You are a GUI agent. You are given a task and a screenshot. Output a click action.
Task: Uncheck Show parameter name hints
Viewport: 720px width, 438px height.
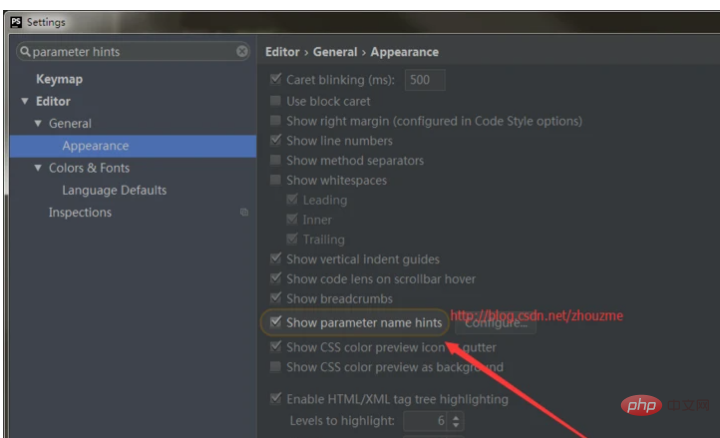(x=276, y=322)
